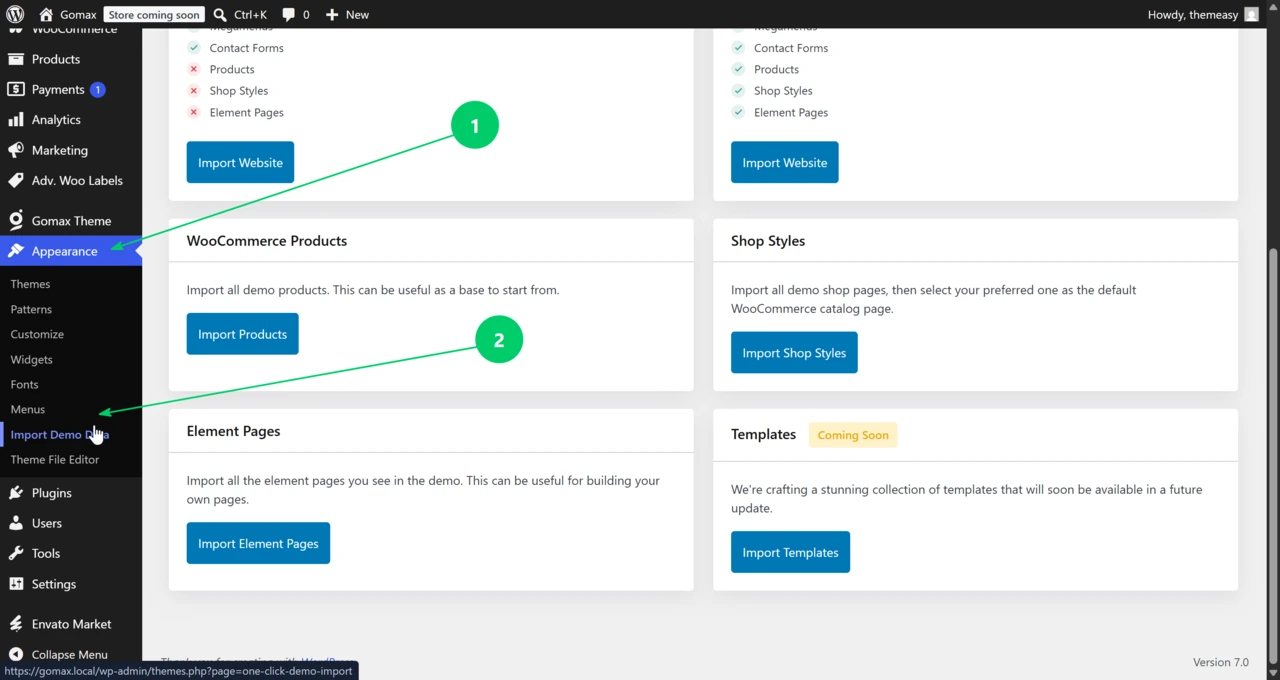The image size is (1280, 680).
Task: Click the Settings sliders icon
Action: click(16, 583)
